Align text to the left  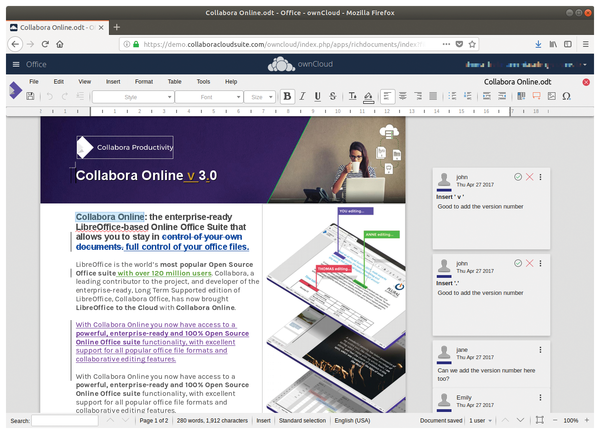click(x=387, y=96)
